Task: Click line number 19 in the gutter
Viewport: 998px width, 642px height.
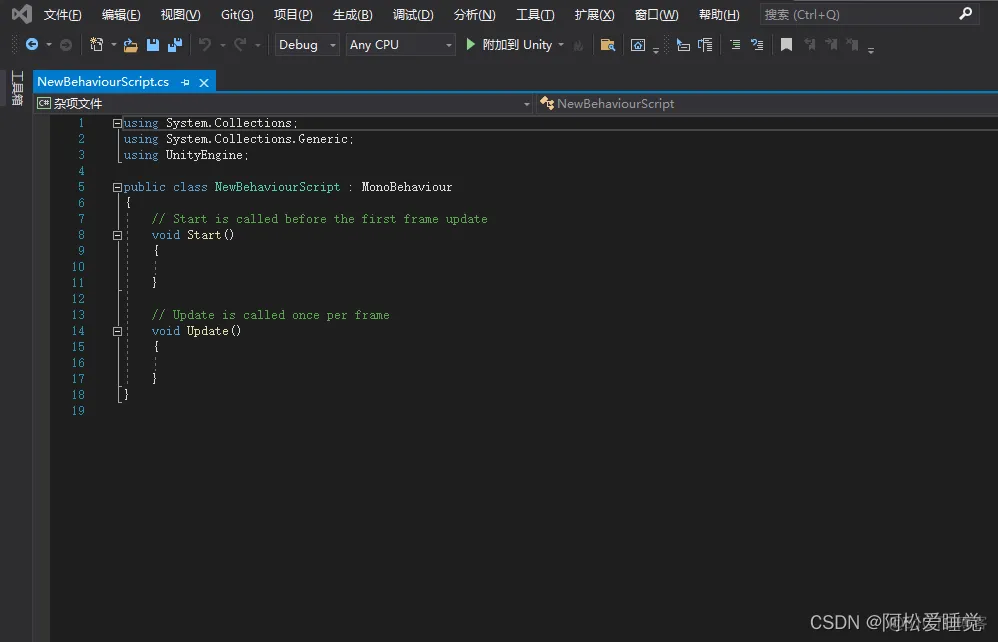Action: (78, 411)
